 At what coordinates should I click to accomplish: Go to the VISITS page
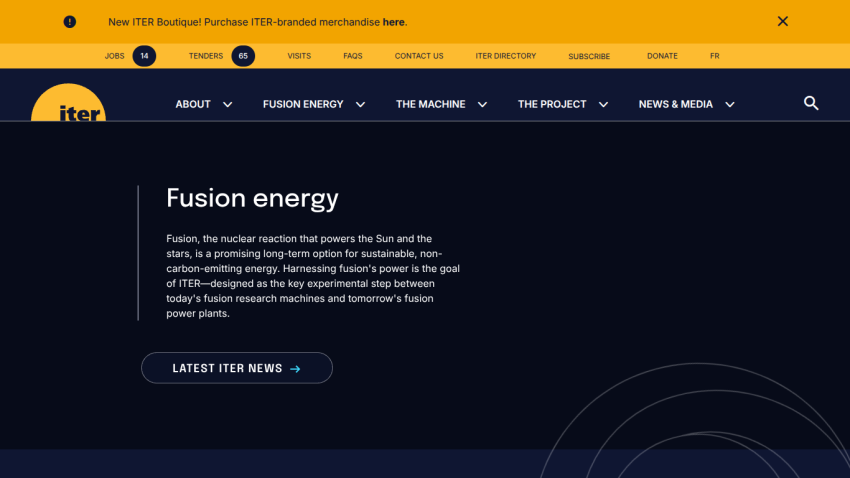299,56
